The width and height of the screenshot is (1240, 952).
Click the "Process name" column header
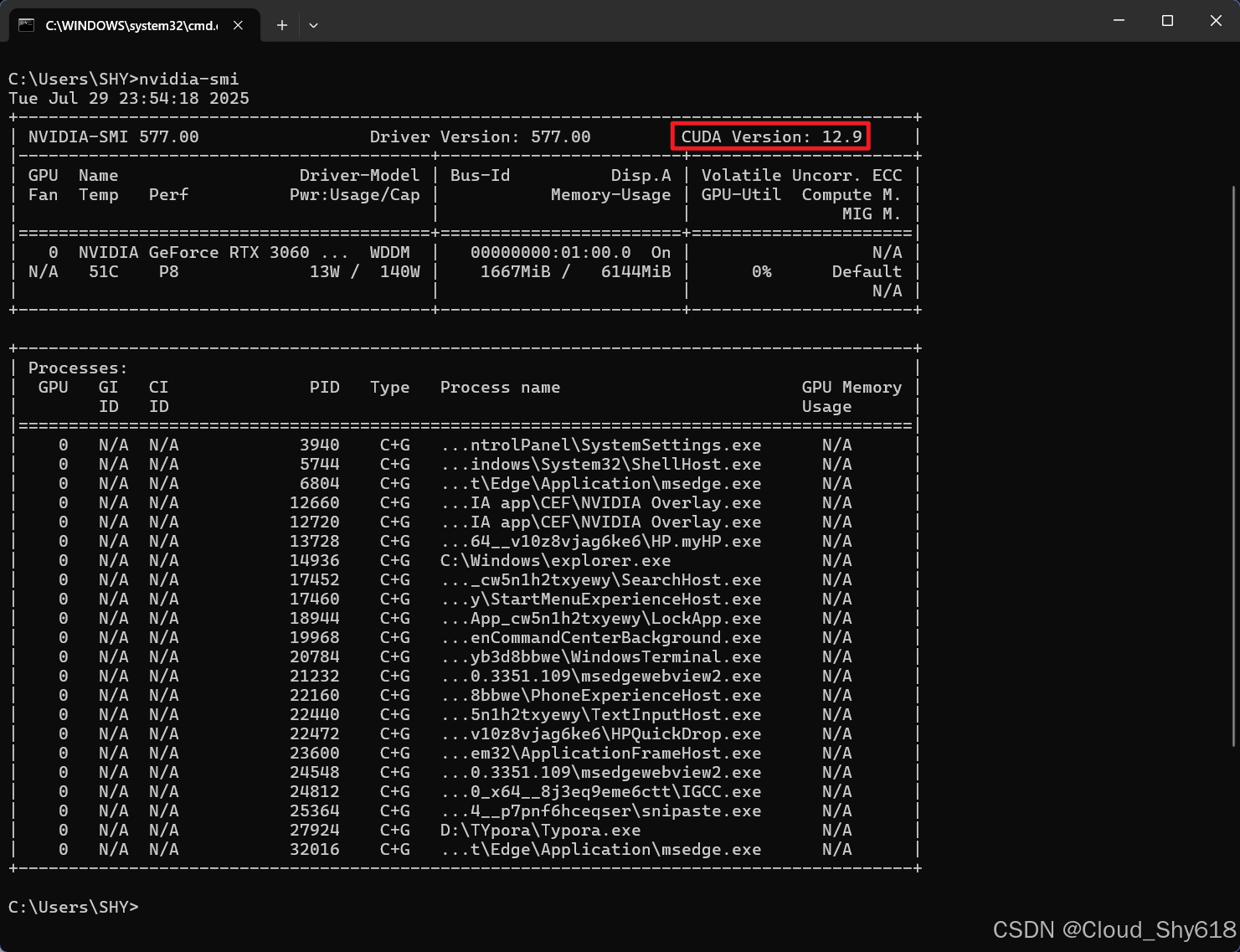point(501,387)
